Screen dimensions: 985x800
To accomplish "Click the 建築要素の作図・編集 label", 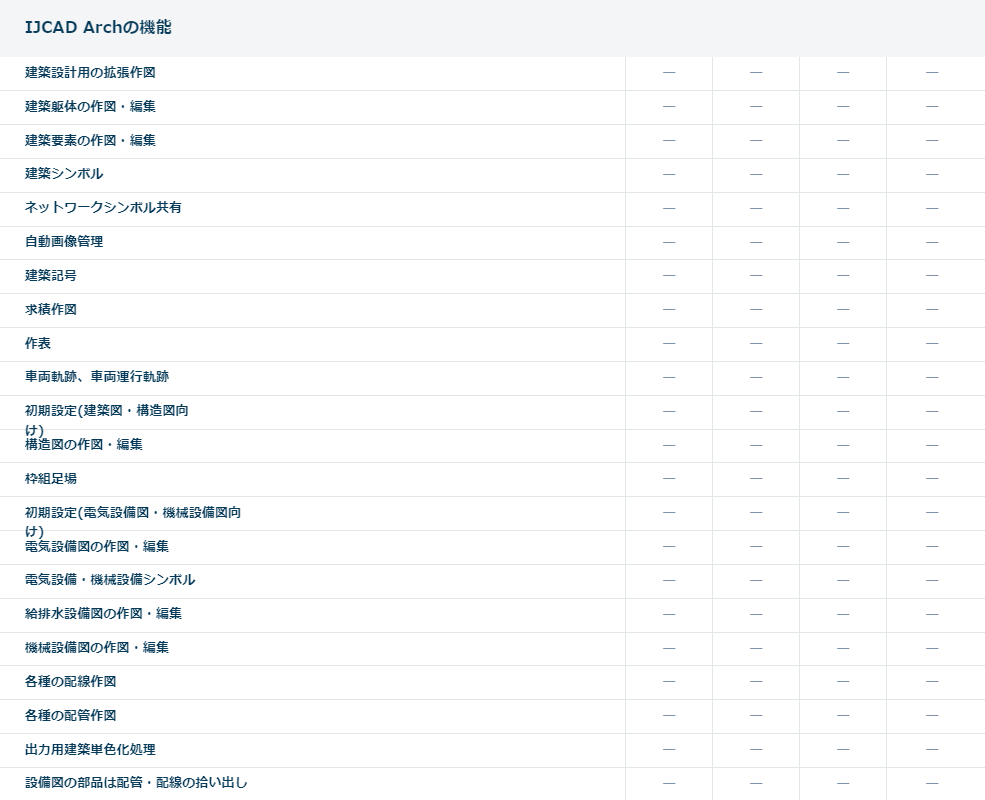I will point(90,141).
